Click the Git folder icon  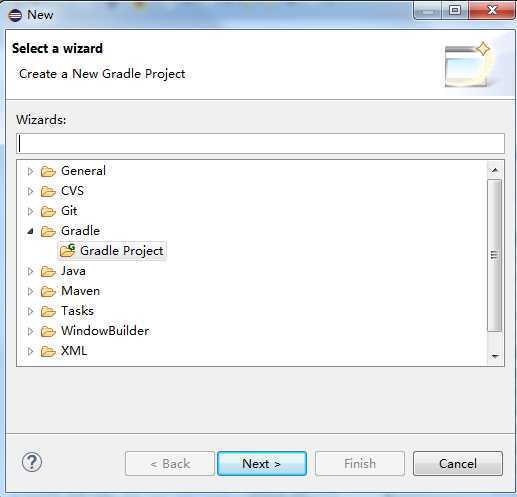[48, 211]
